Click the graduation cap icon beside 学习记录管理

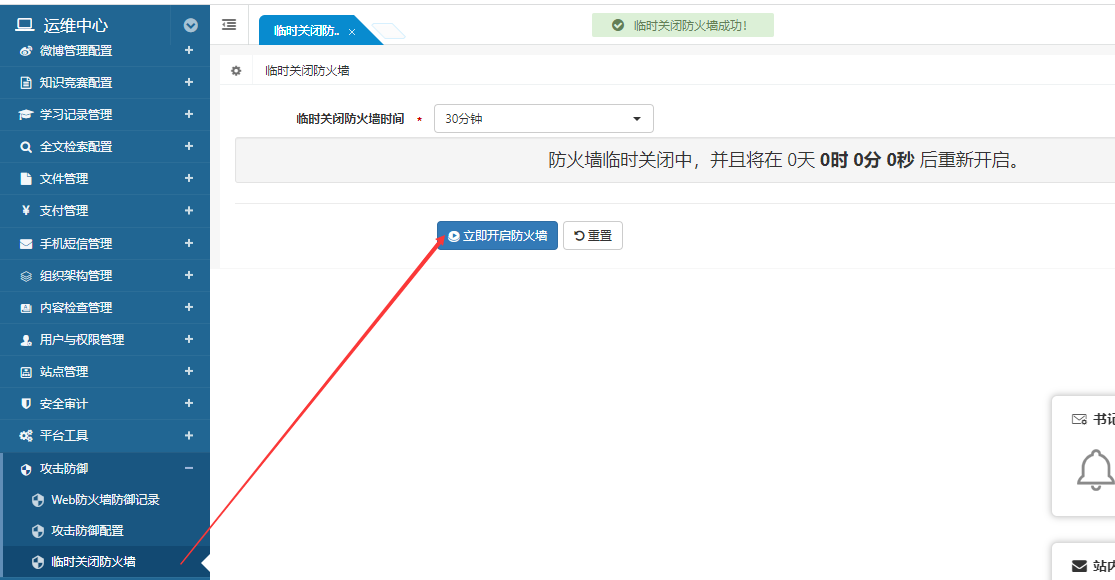[26, 115]
